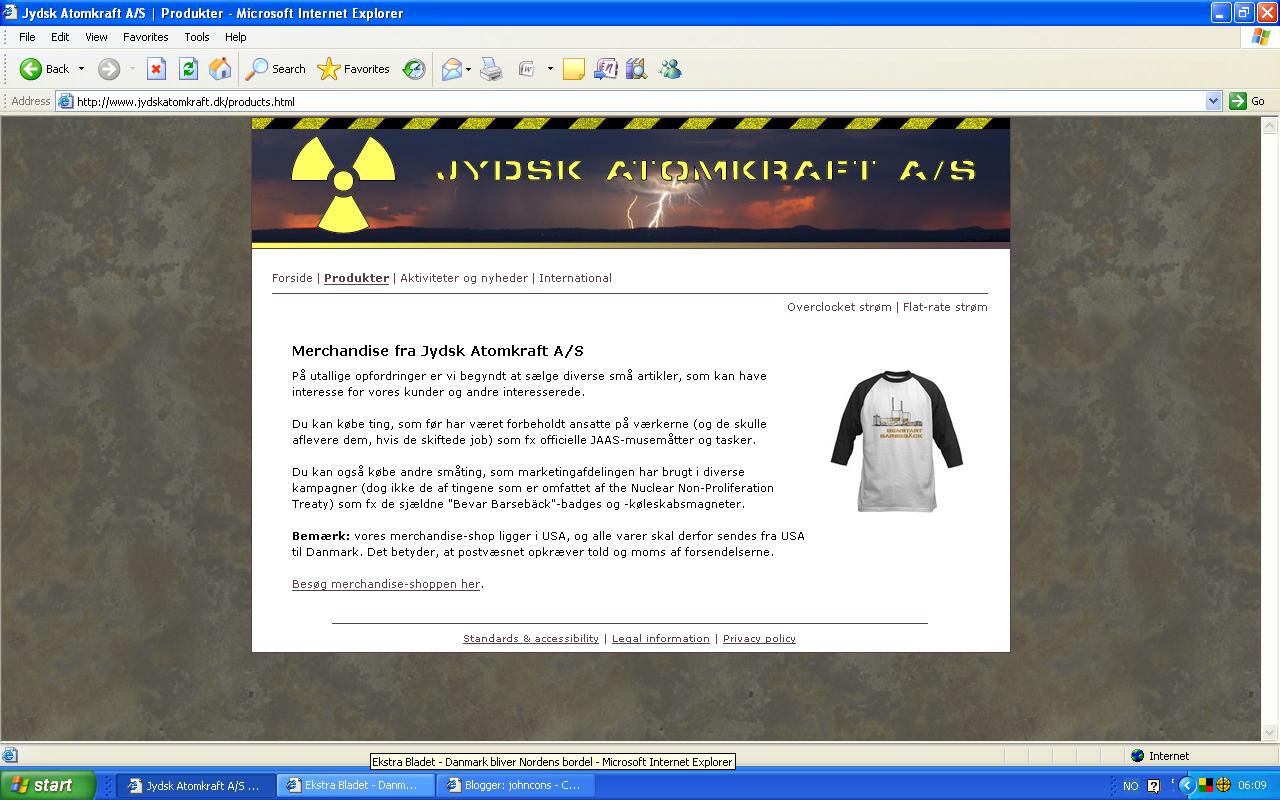This screenshot has height=800, width=1280.
Task: Open the International page link
Action: [575, 278]
